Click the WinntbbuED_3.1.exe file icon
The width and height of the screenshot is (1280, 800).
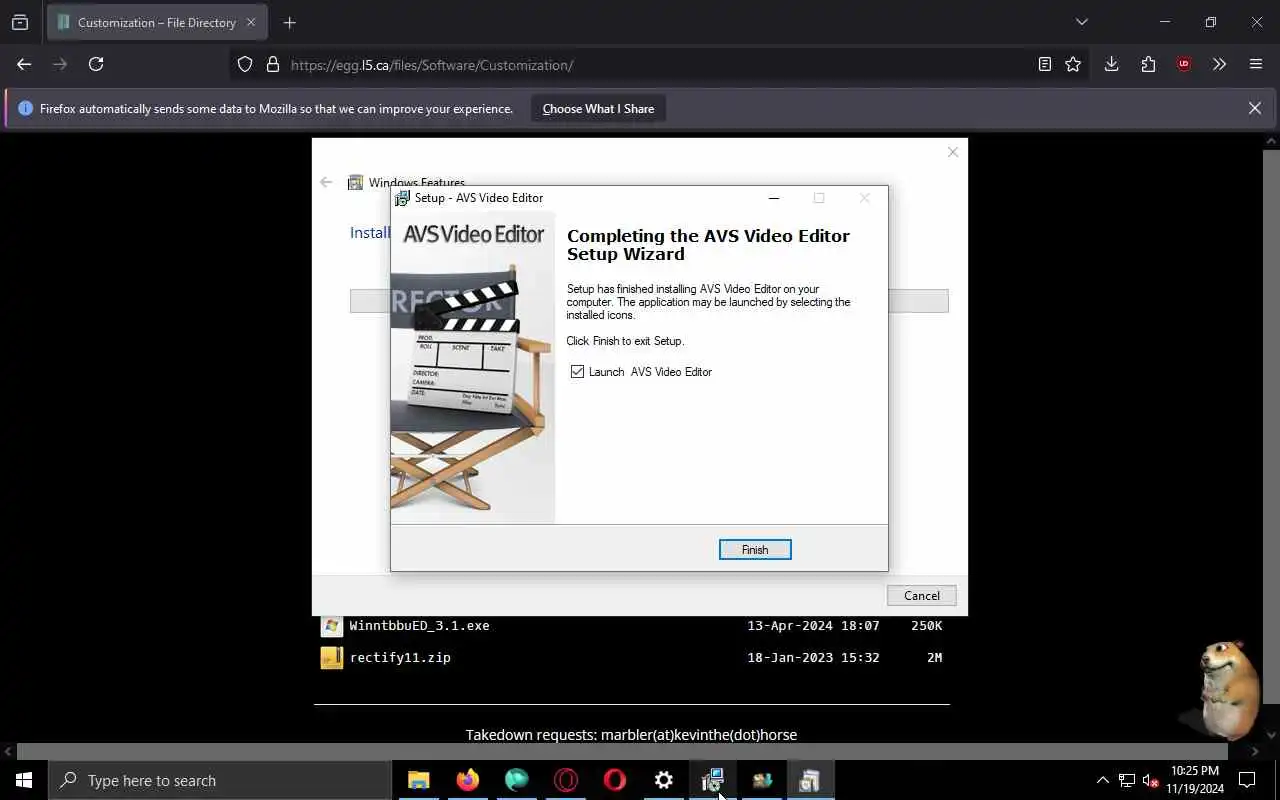tap(331, 626)
